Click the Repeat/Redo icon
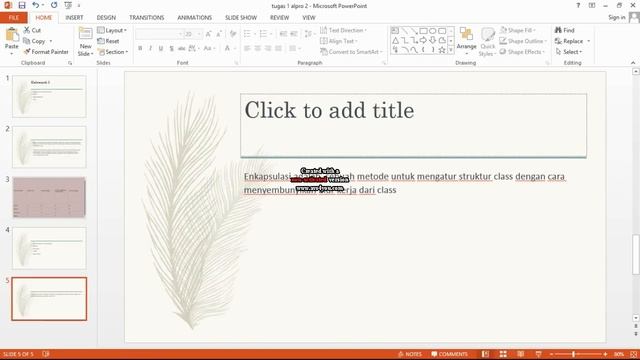This screenshot has width=640, height=360. point(54,5)
